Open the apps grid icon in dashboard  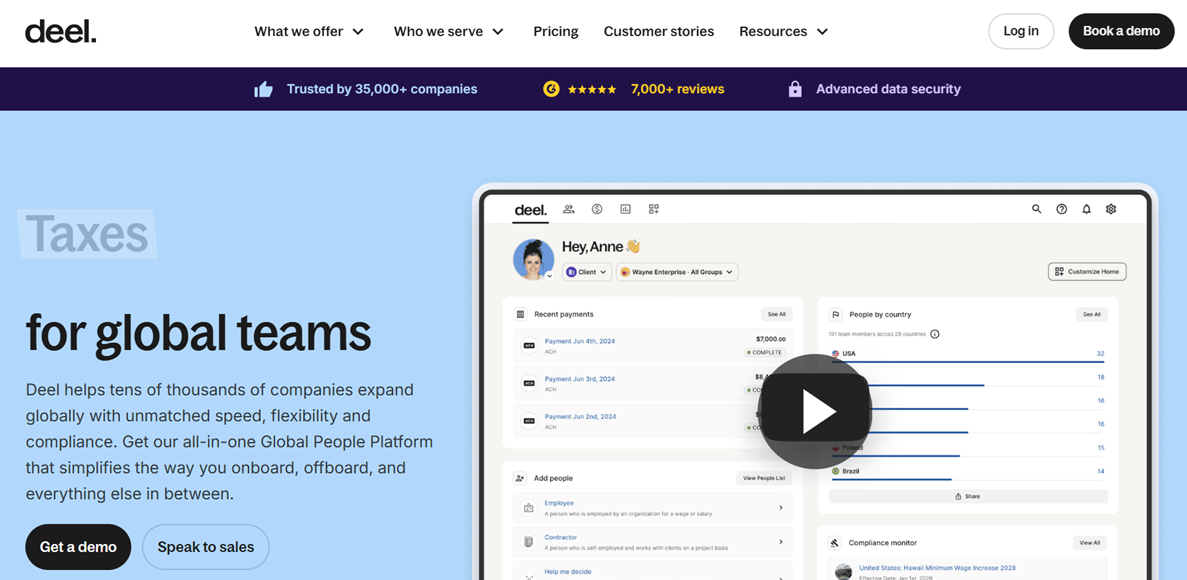click(654, 209)
